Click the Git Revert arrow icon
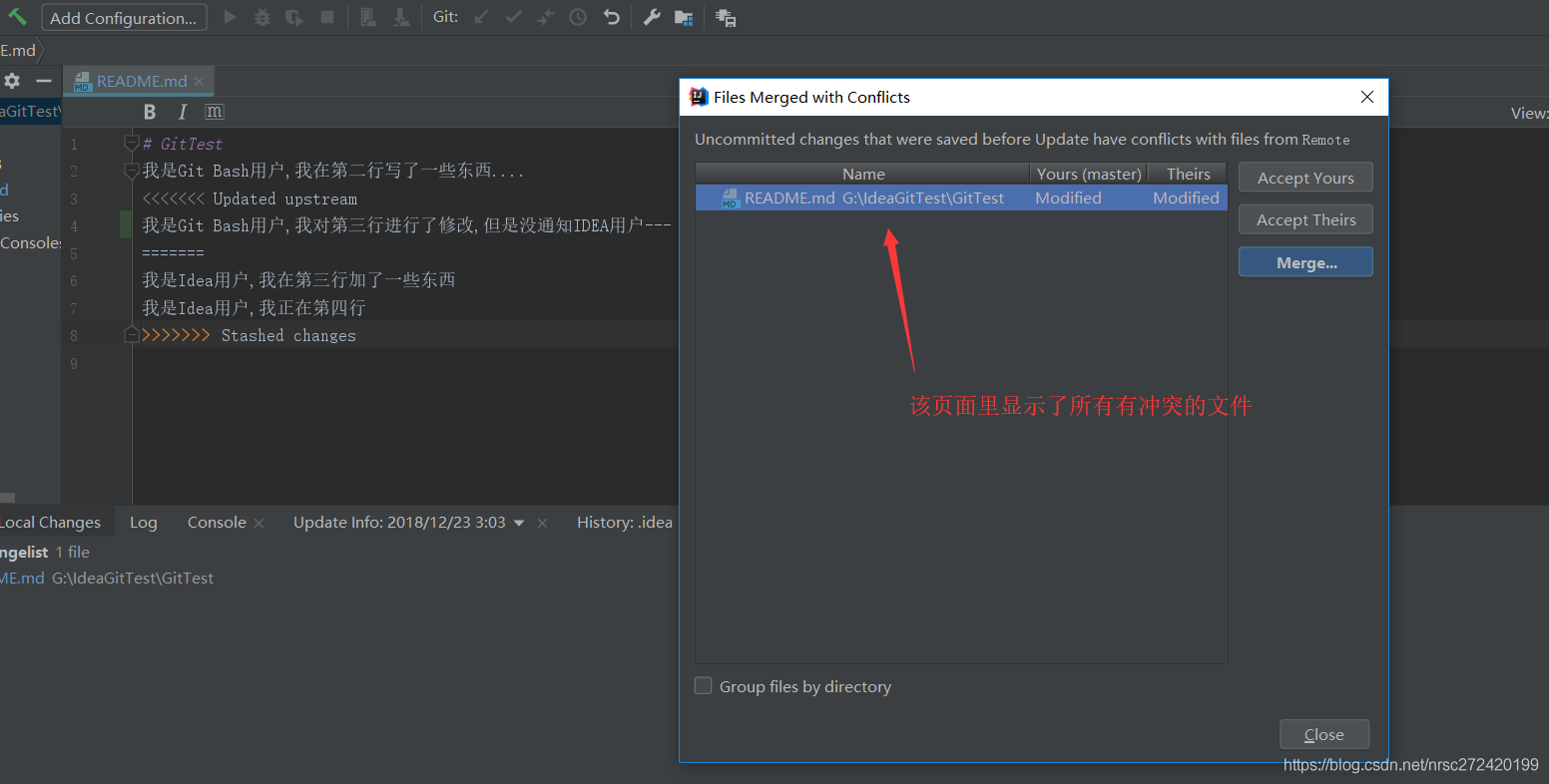 (x=611, y=17)
